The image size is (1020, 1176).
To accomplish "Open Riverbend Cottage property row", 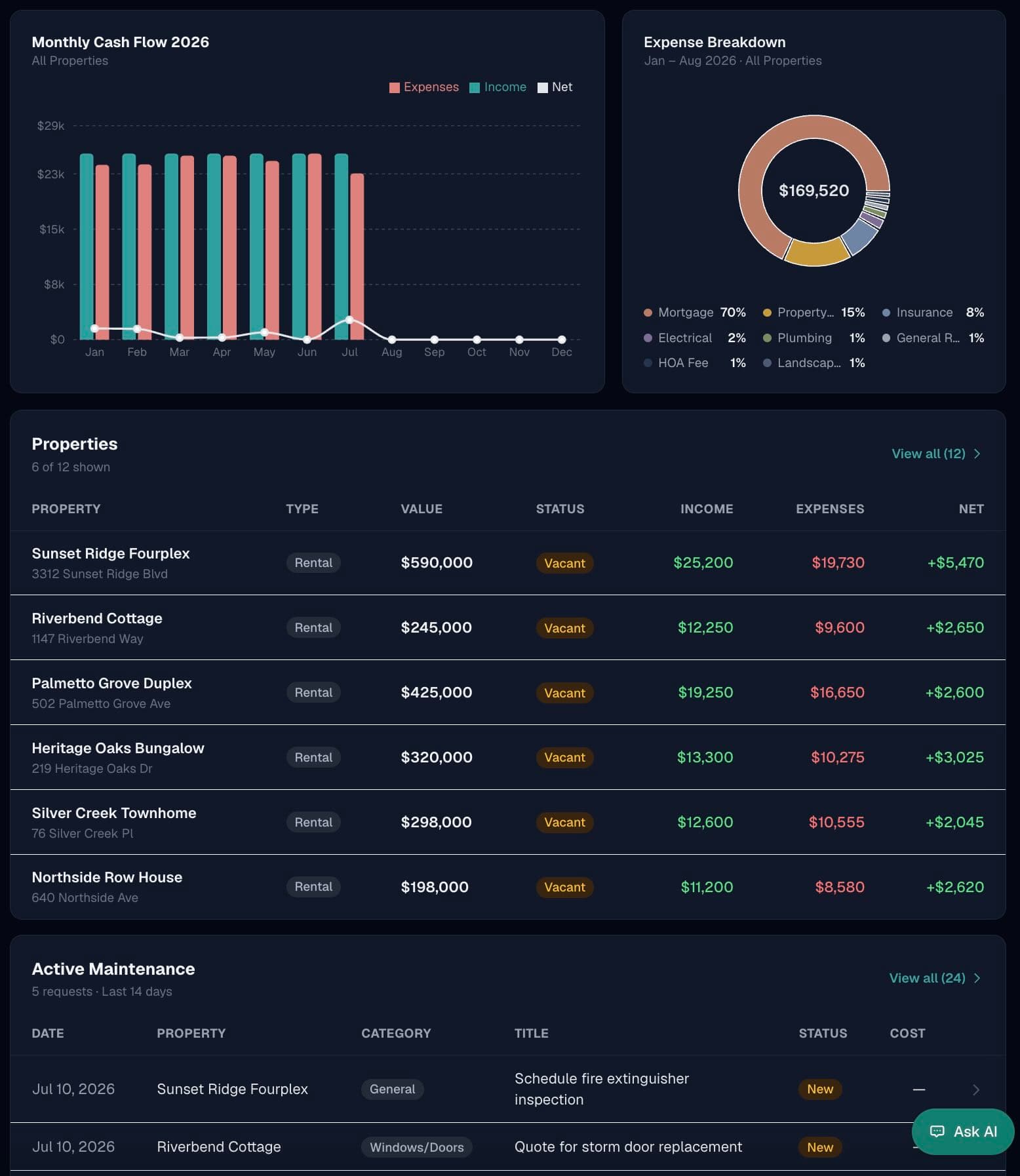I will (x=508, y=627).
